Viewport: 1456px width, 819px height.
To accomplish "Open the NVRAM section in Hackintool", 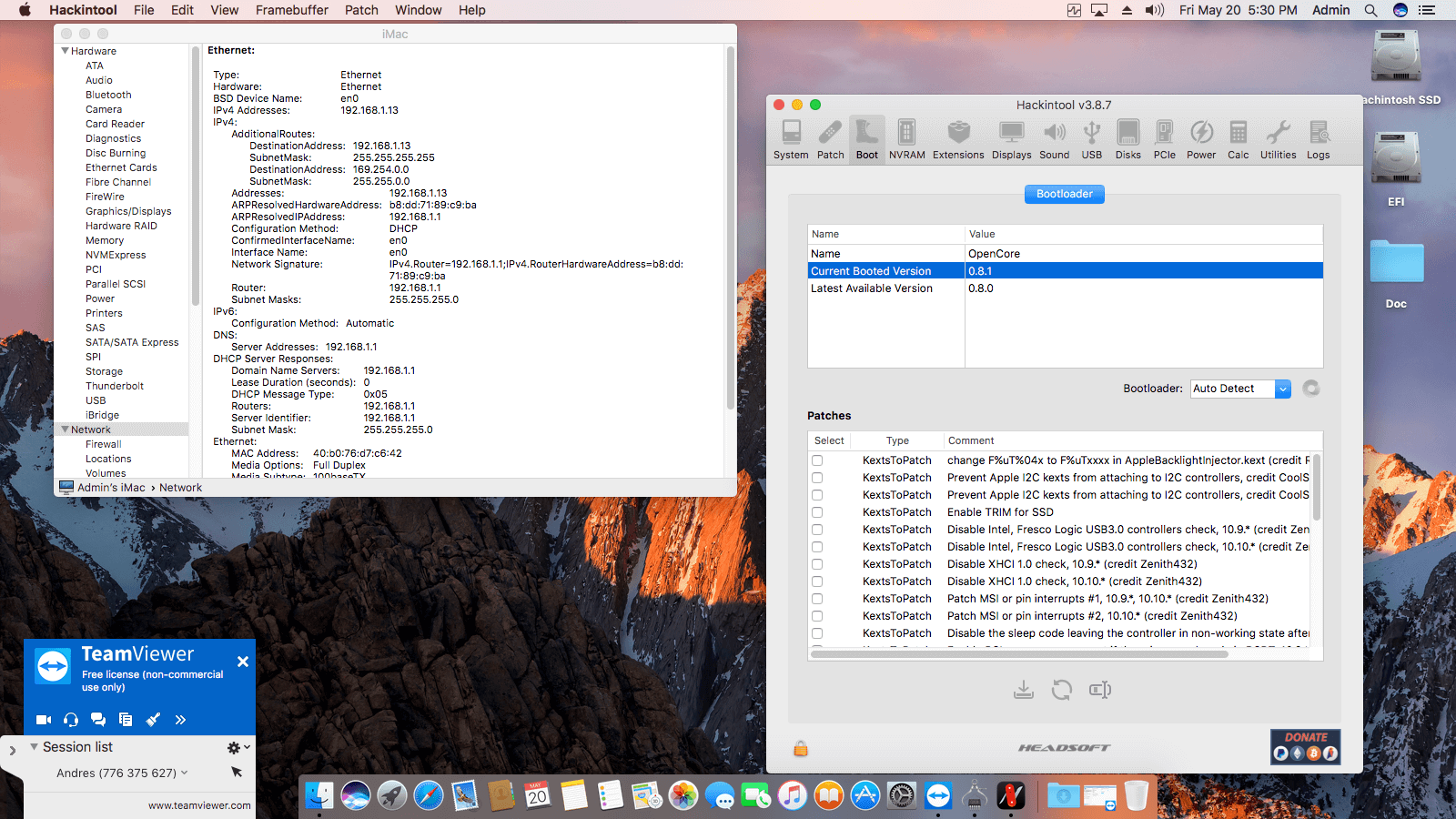I will [x=906, y=138].
